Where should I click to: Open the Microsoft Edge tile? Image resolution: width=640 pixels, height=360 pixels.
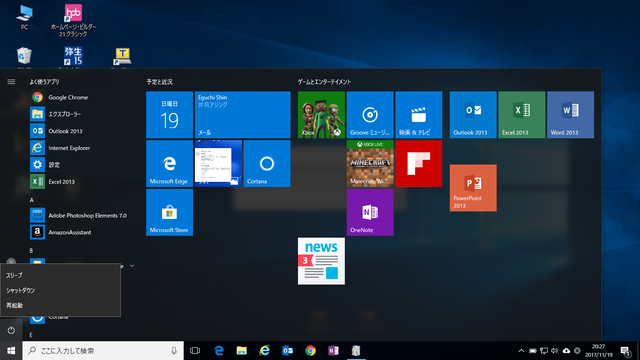[169, 164]
